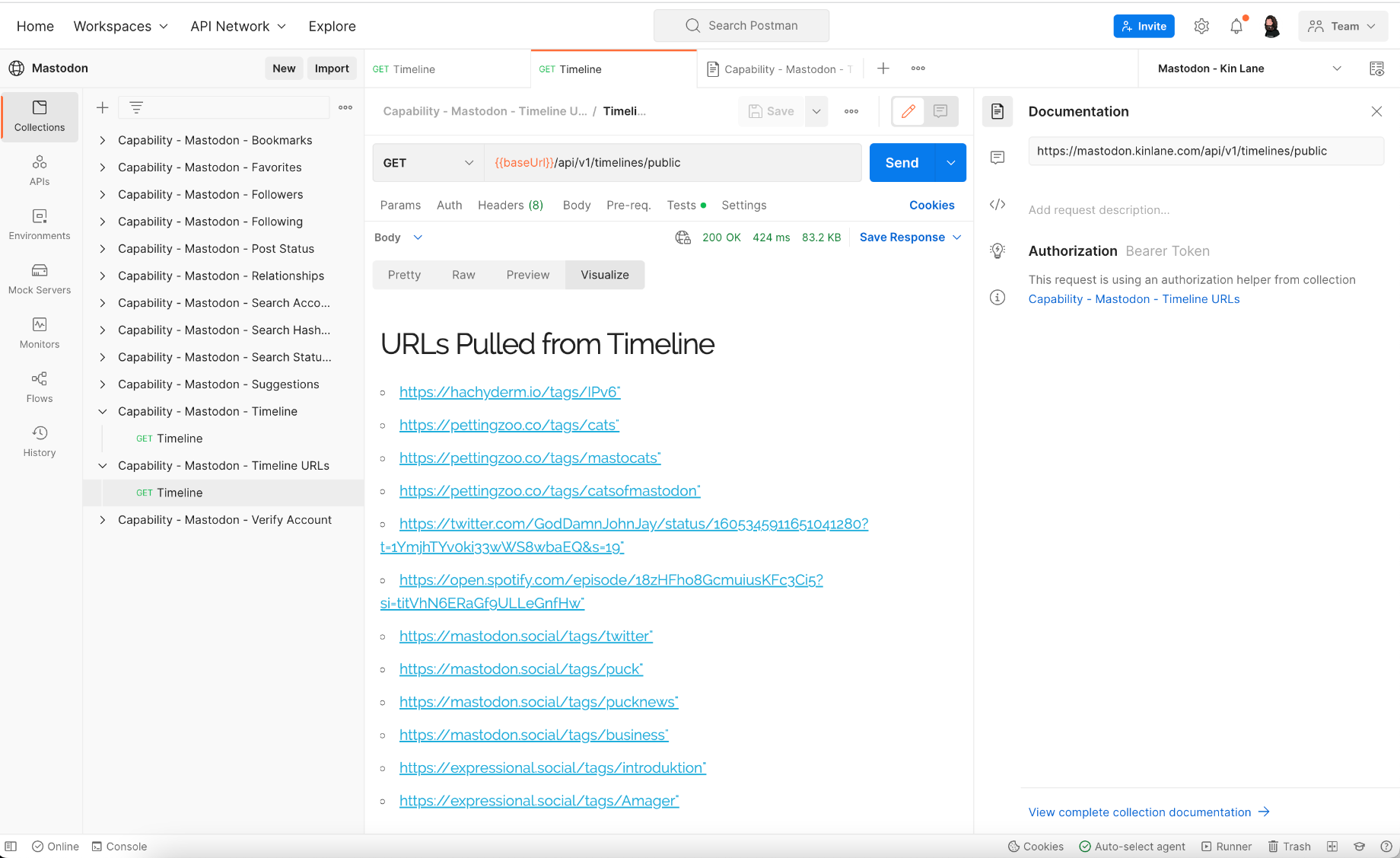1400x858 pixels.
Task: Toggle two-pane view icon in status bar
Action: coord(1332,846)
